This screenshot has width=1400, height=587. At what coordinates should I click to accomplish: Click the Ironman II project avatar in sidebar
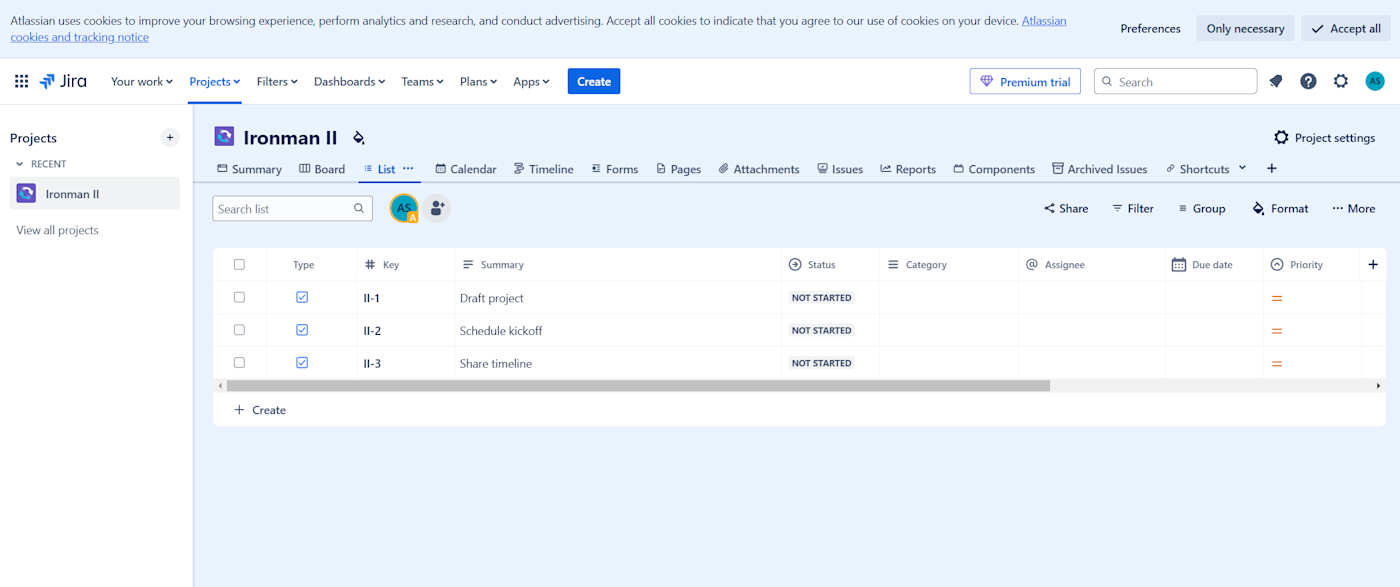pyautogui.click(x=26, y=194)
